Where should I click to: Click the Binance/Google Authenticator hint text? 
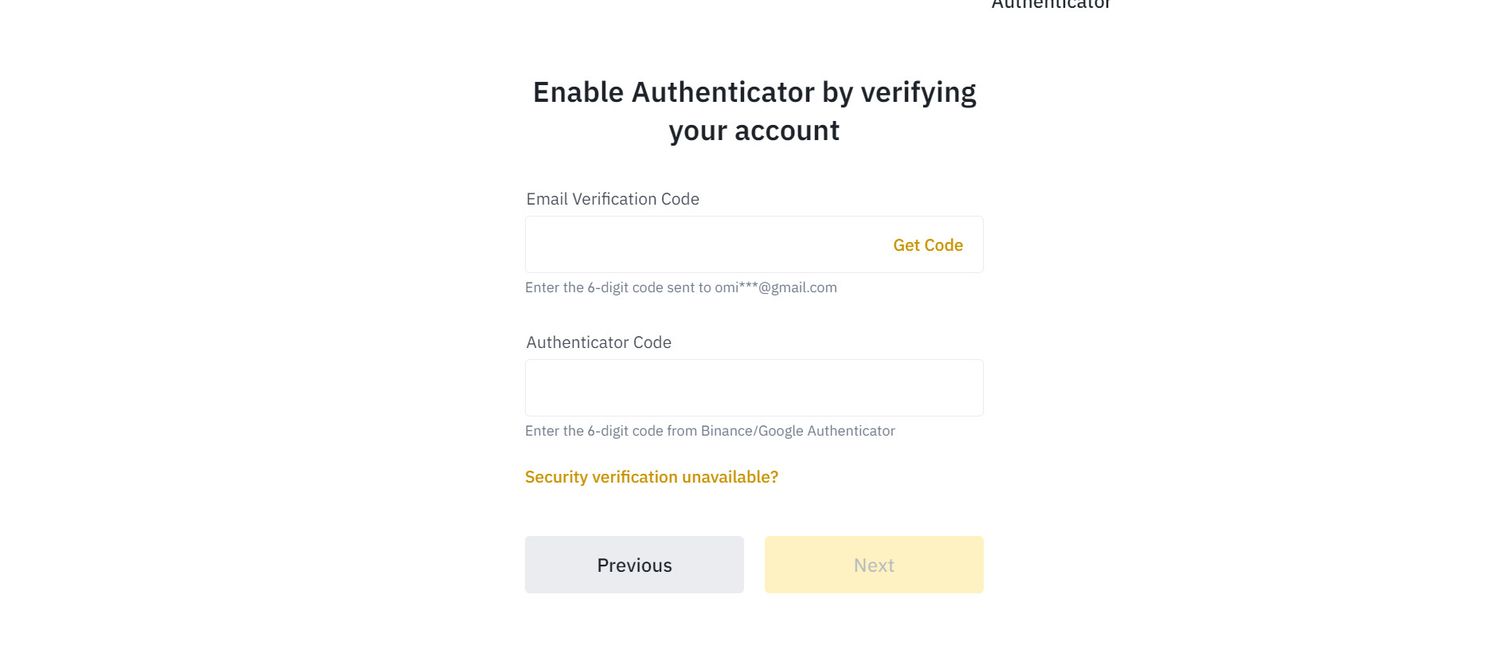(x=709, y=431)
